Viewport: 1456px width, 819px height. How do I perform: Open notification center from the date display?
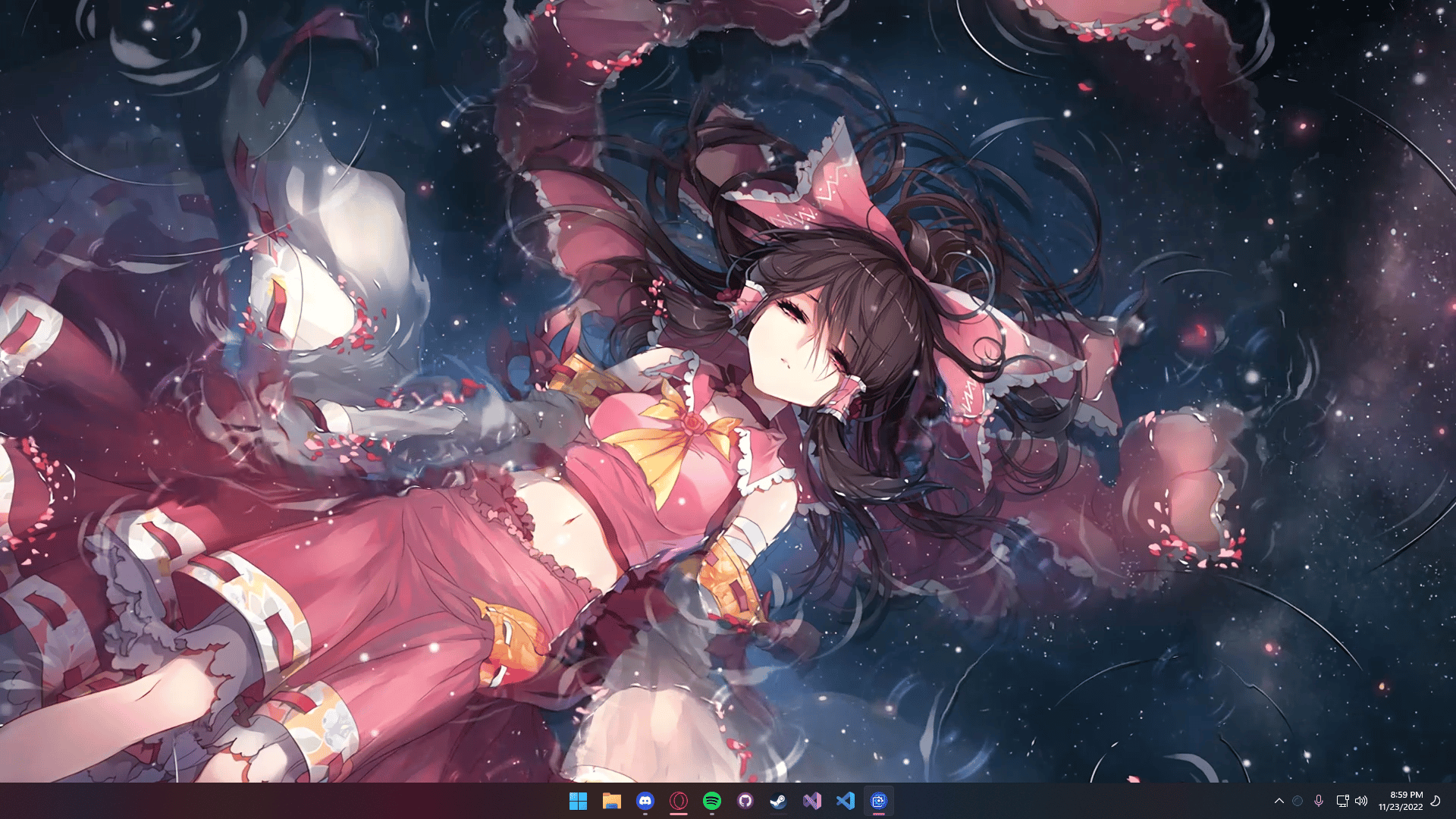point(1399,805)
